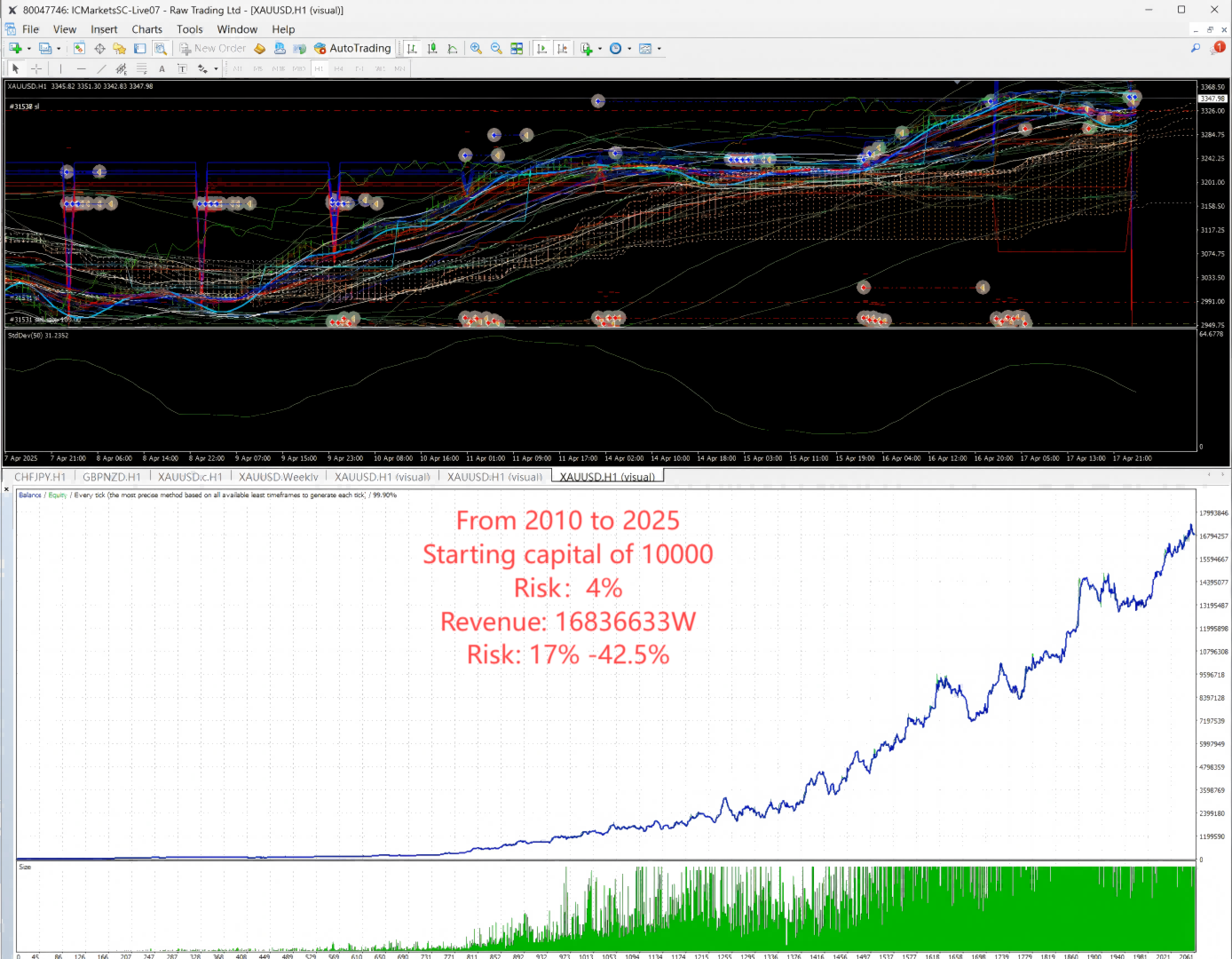The width and height of the screenshot is (1232, 959).
Task: Open the Indicators list icon
Action: (586, 49)
